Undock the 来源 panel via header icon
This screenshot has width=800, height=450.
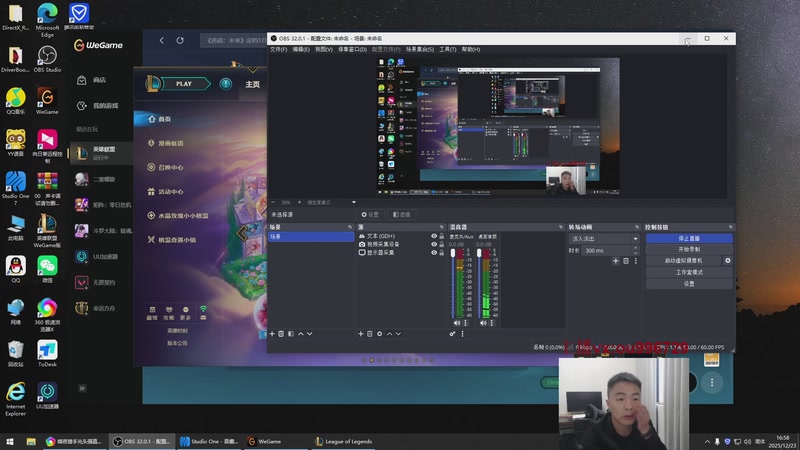442,227
